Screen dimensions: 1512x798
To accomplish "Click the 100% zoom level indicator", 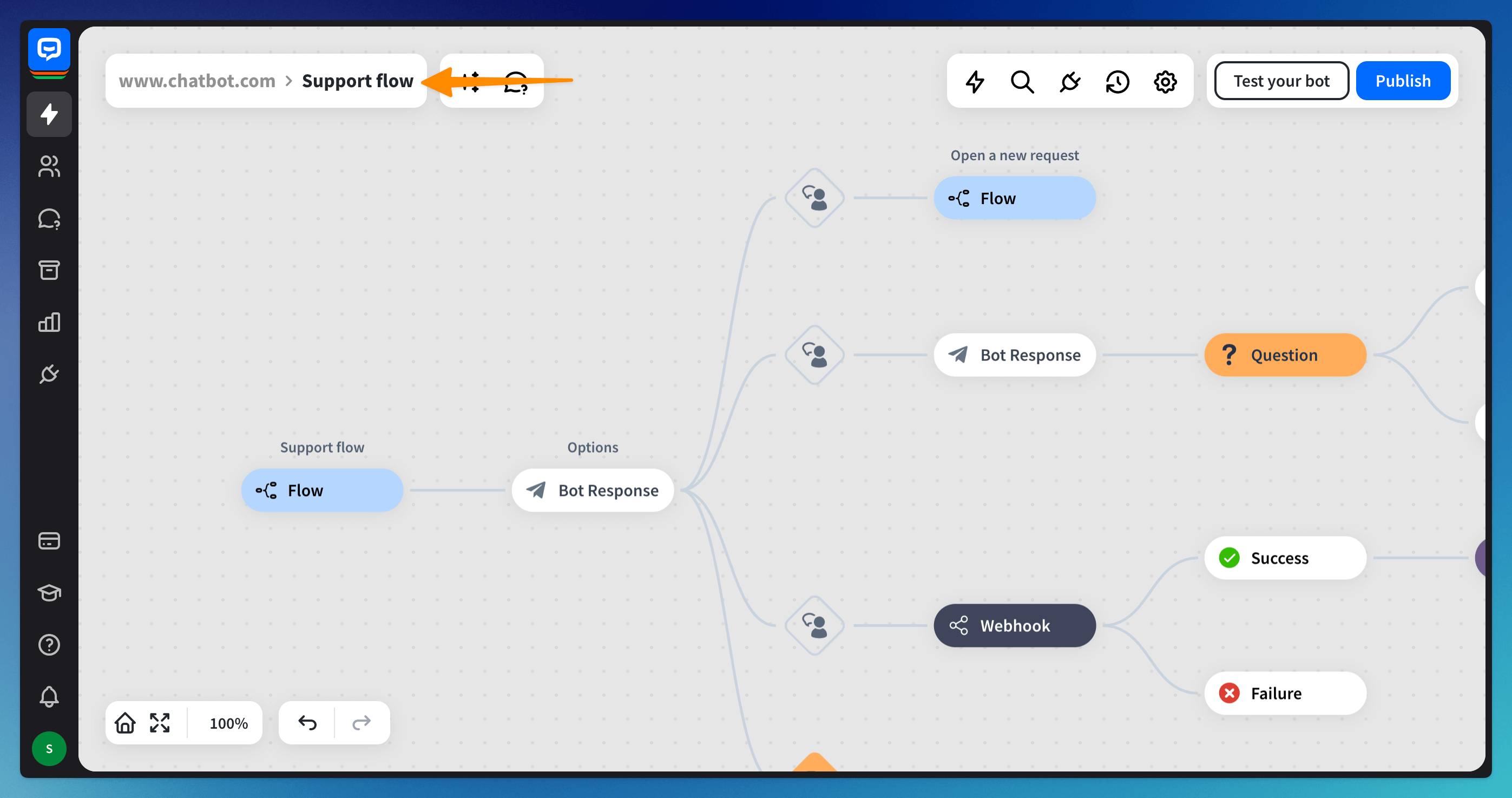I will (228, 723).
